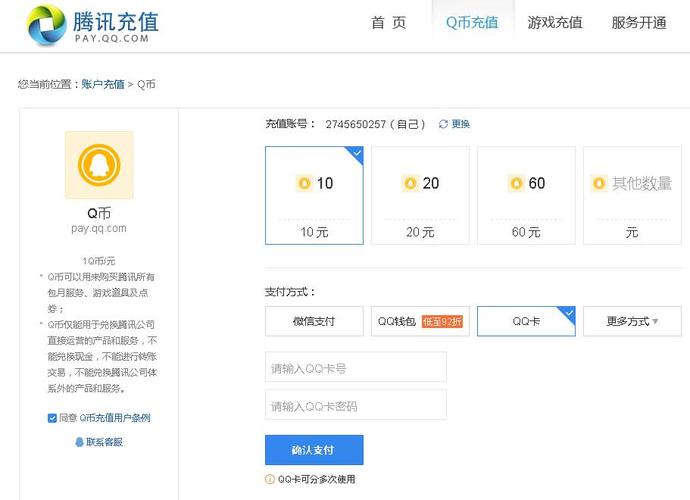This screenshot has height=500, width=690.
Task: Toggle the 同意 Q币充值用户条例 checkbox
Action: 52,418
